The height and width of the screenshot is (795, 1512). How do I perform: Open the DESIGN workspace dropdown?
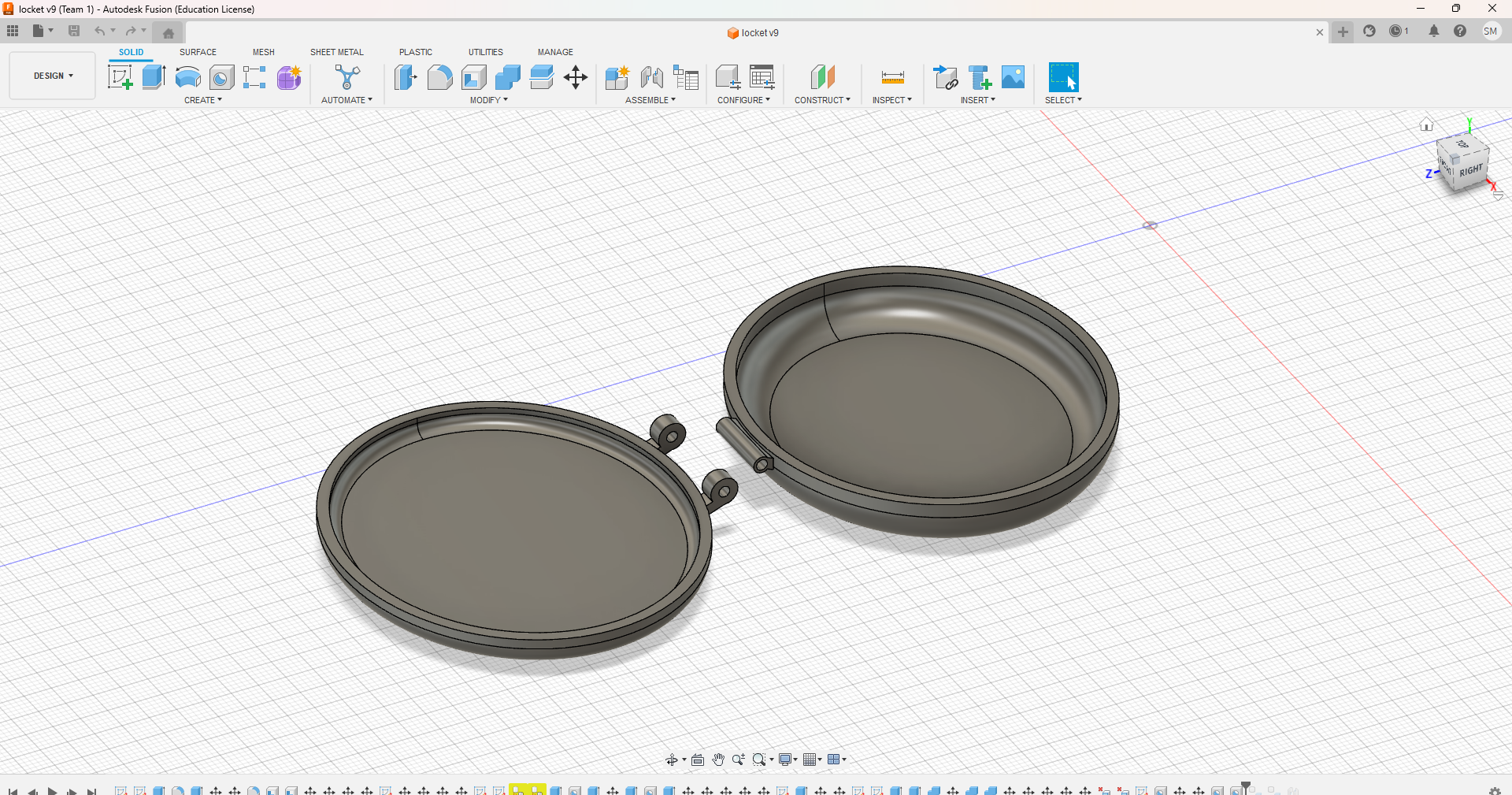tap(53, 76)
